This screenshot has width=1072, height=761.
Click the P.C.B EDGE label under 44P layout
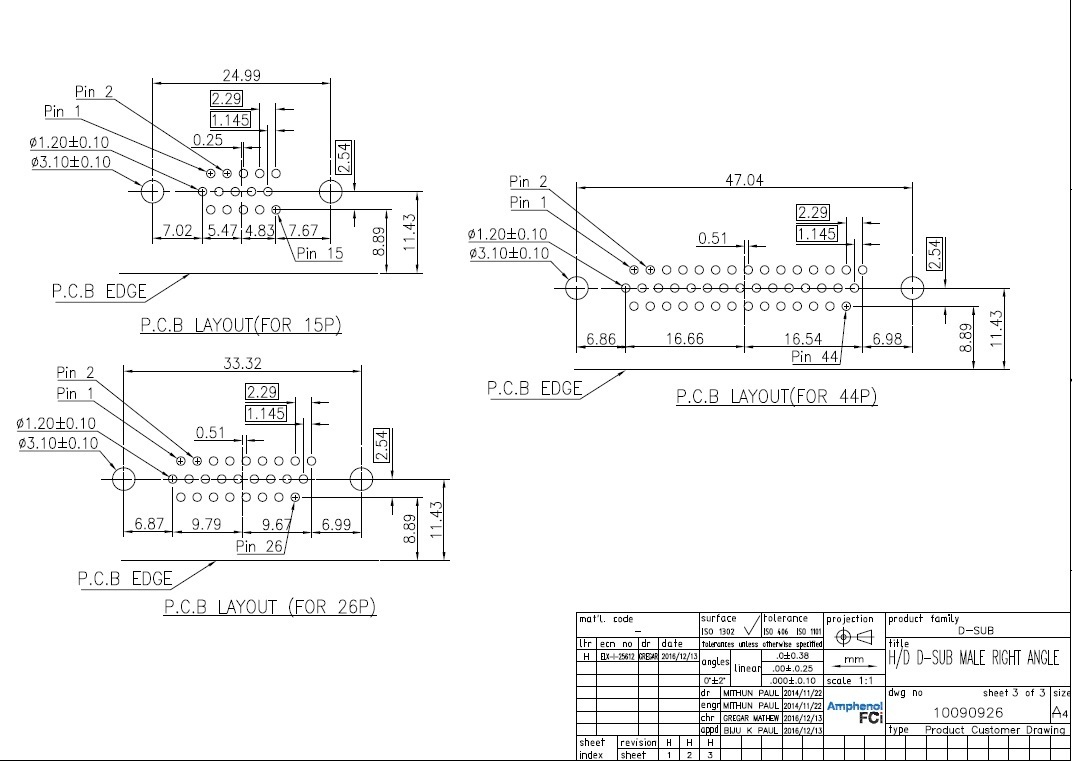[535, 388]
